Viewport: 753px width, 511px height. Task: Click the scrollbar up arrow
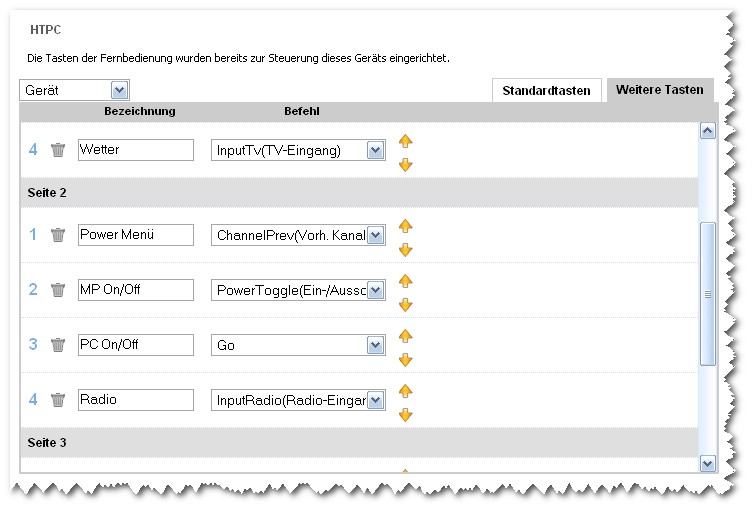[x=708, y=130]
